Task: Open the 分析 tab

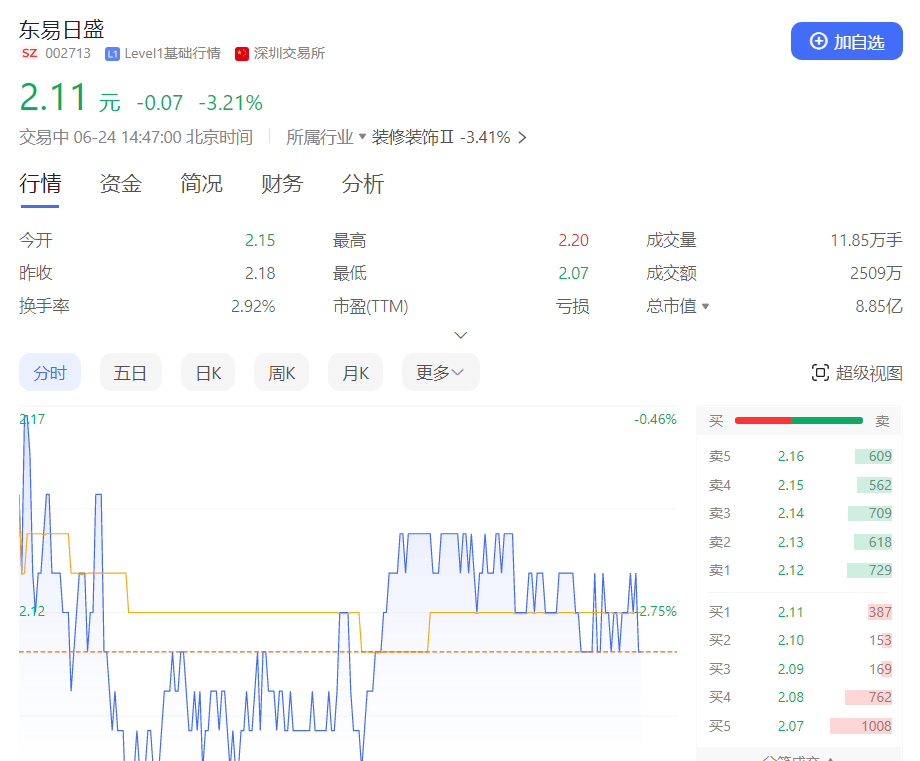Action: point(362,184)
